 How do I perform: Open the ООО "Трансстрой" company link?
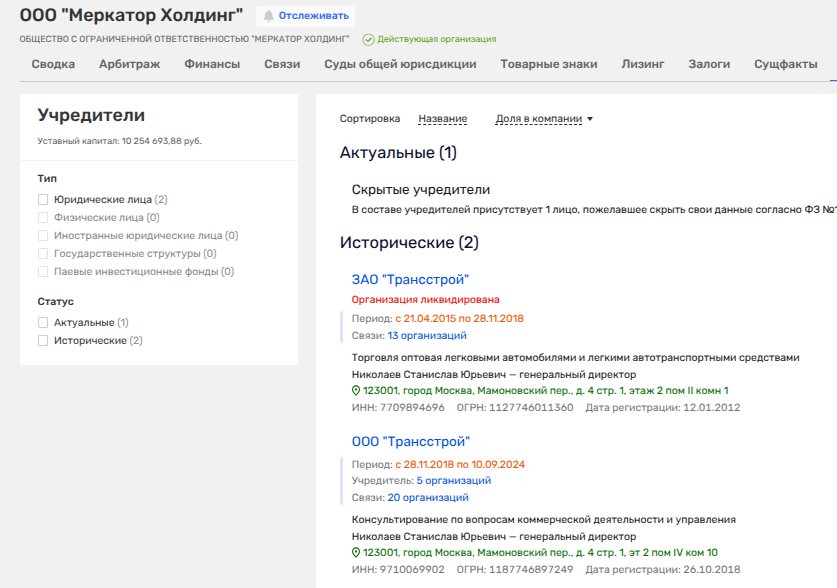pyautogui.click(x=410, y=441)
